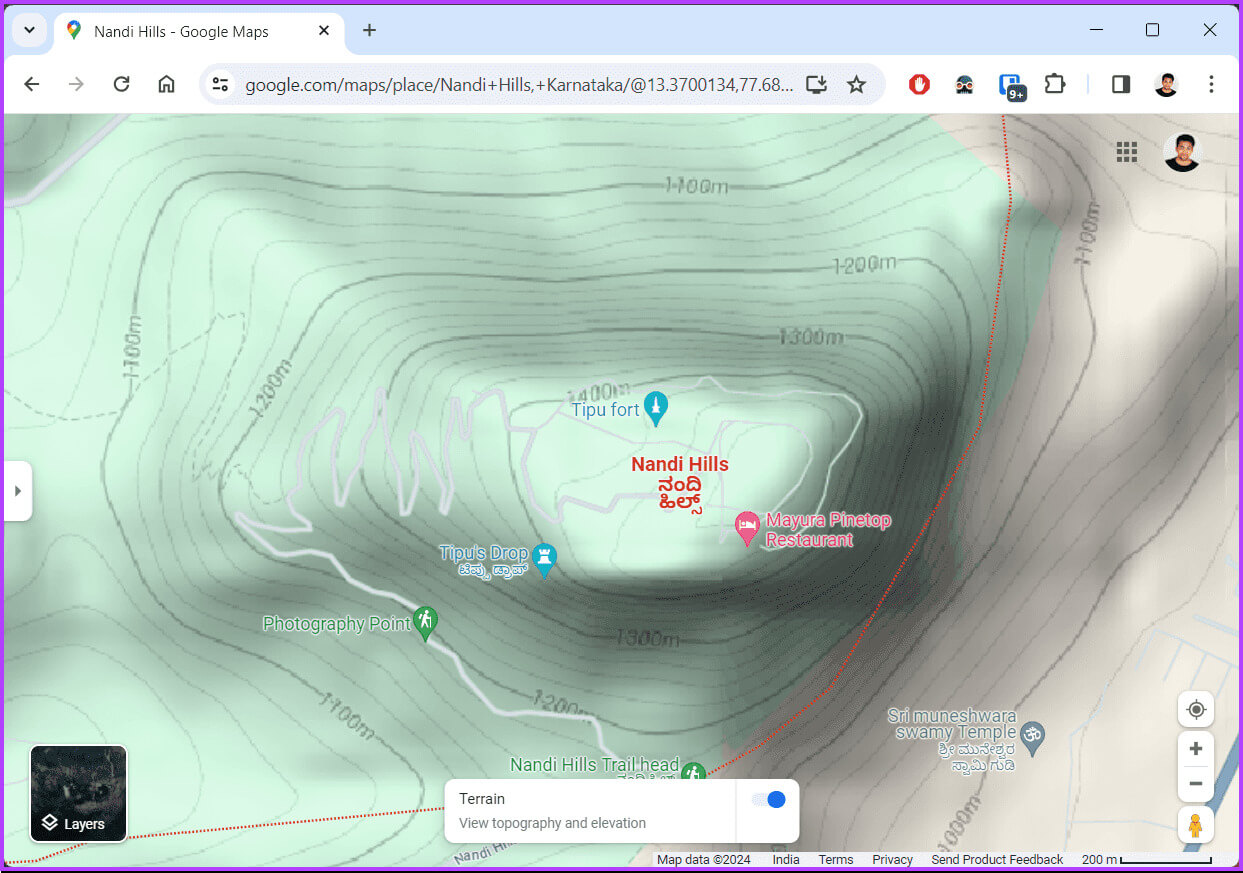Open a new browser tab
This screenshot has height=873, width=1243.
370,30
